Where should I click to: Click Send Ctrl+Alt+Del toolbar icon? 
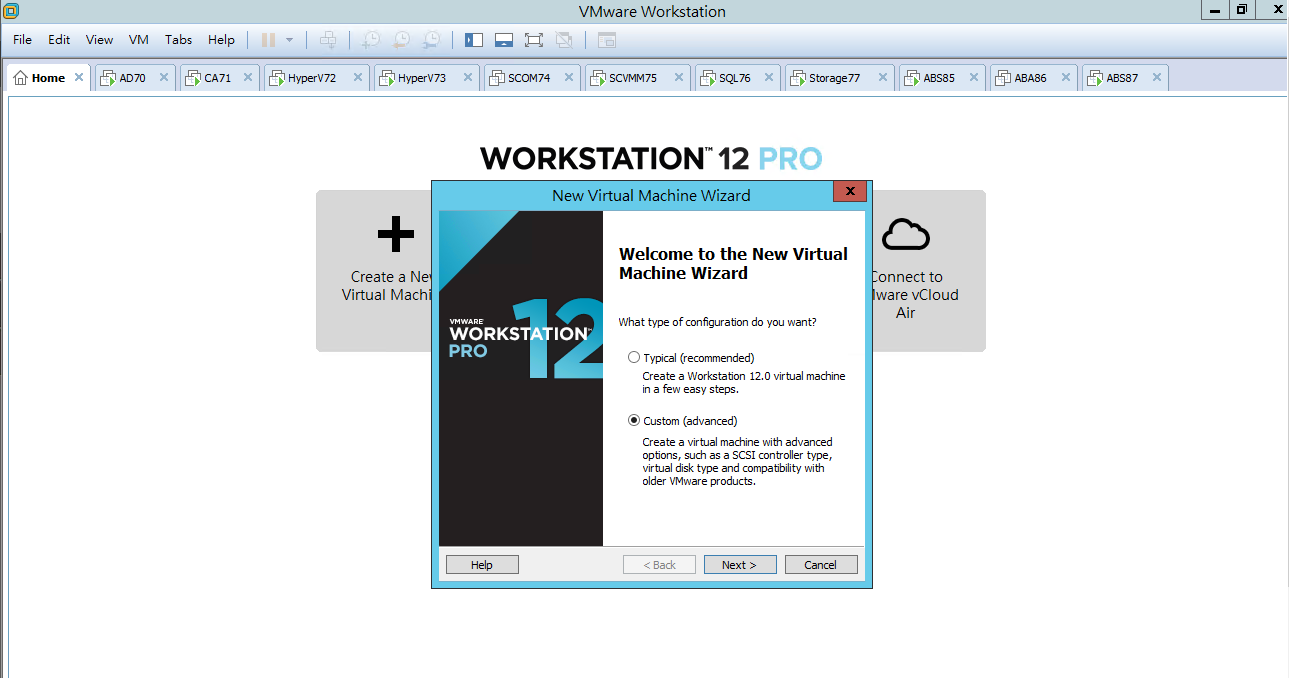(x=328, y=40)
